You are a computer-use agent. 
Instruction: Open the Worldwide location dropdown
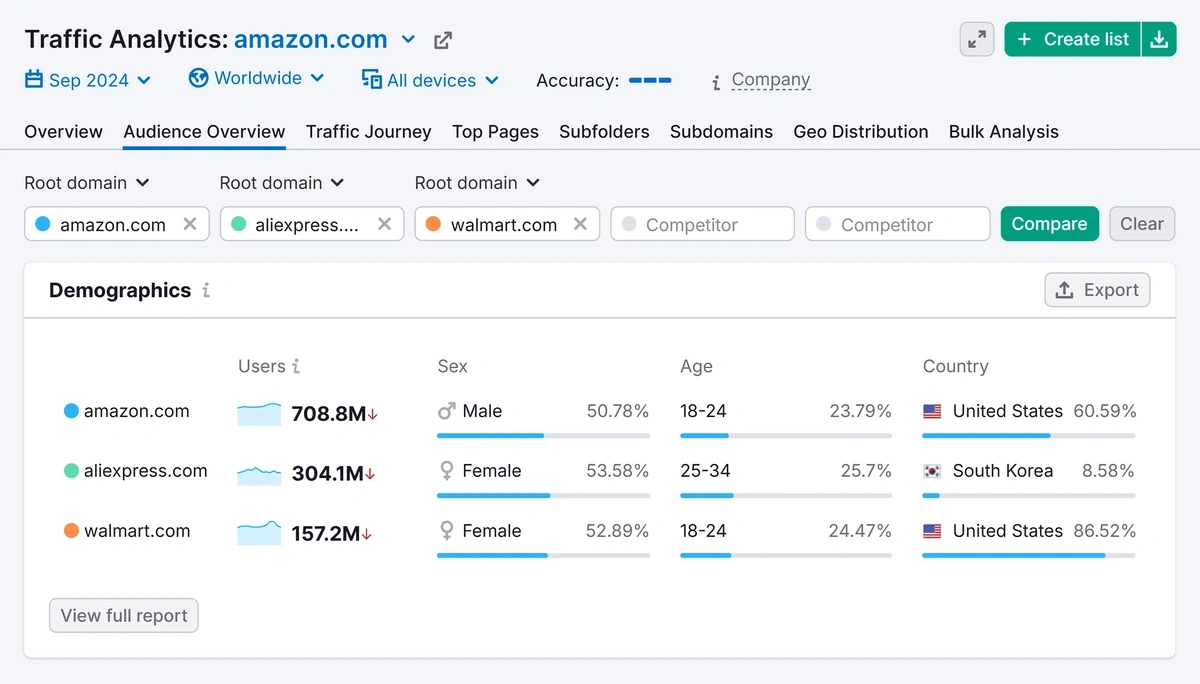point(257,78)
